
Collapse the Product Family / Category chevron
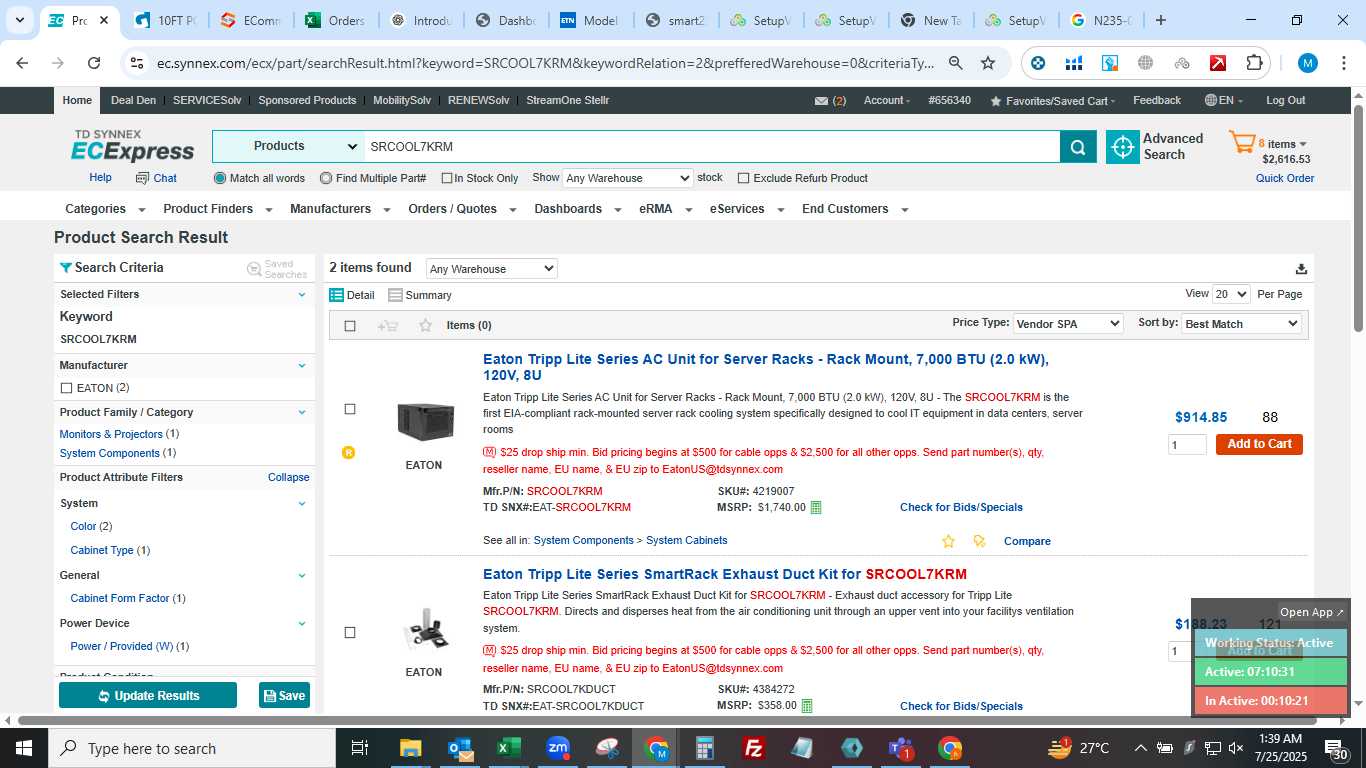pyautogui.click(x=302, y=412)
